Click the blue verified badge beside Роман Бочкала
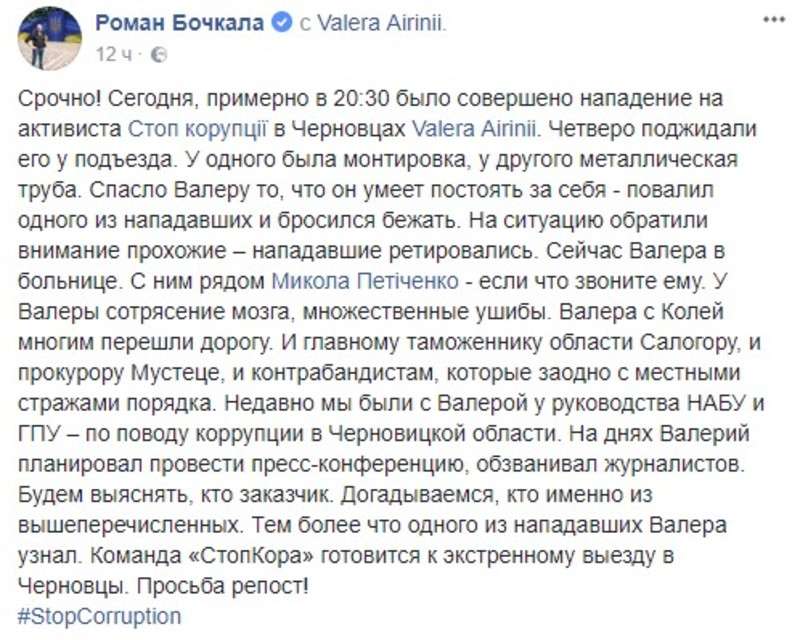Image resolution: width=800 pixels, height=640 pixels. tap(282, 22)
